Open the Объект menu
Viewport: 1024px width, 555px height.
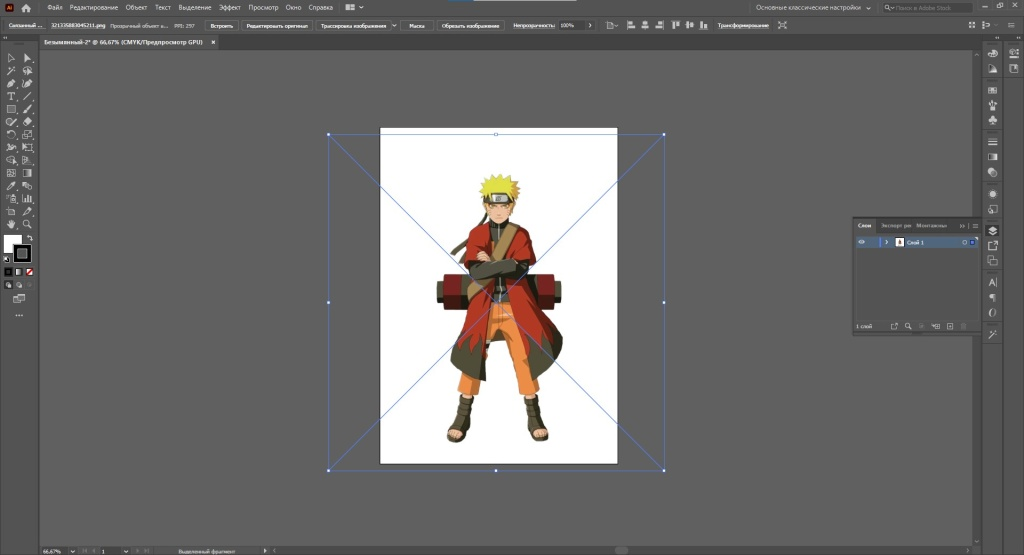[136, 8]
